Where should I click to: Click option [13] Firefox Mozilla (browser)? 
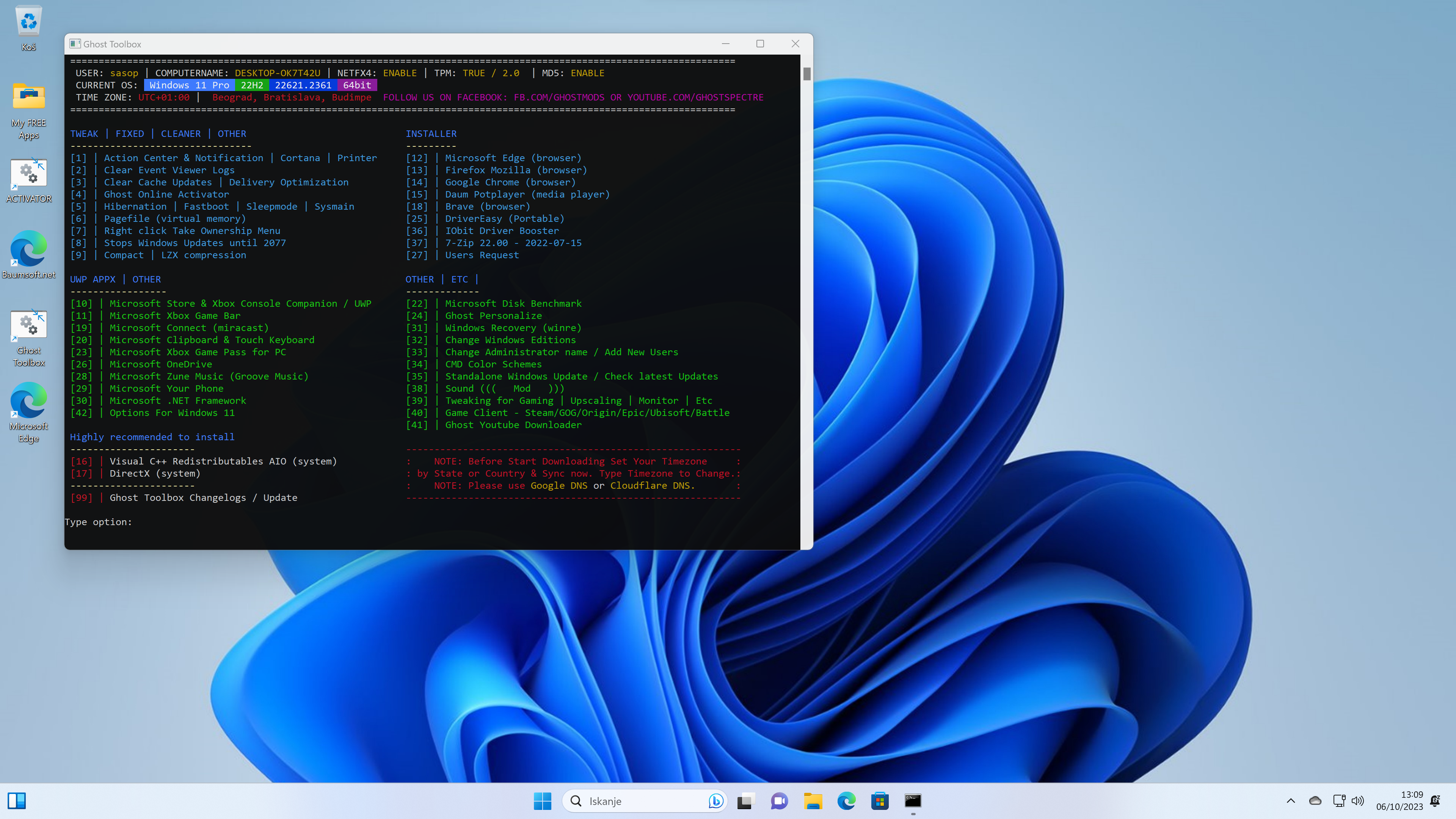[496, 170]
